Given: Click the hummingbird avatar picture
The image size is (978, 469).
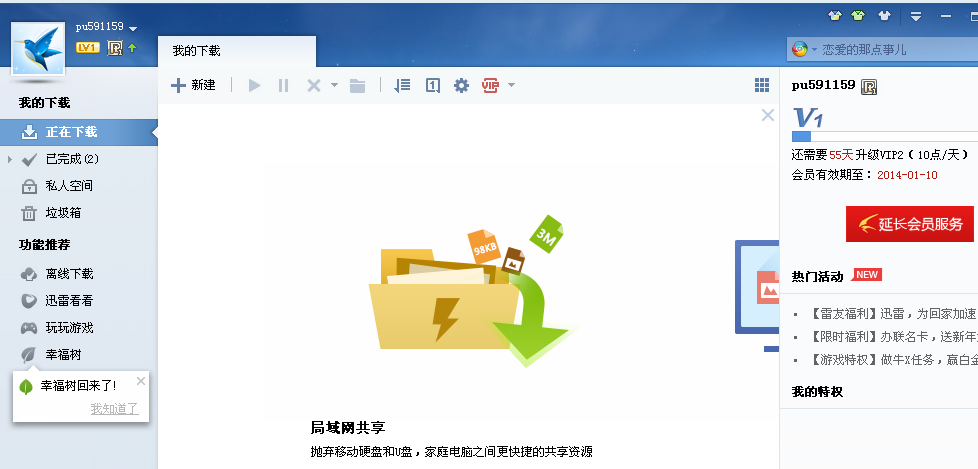Looking at the screenshot, I should click(x=38, y=49).
